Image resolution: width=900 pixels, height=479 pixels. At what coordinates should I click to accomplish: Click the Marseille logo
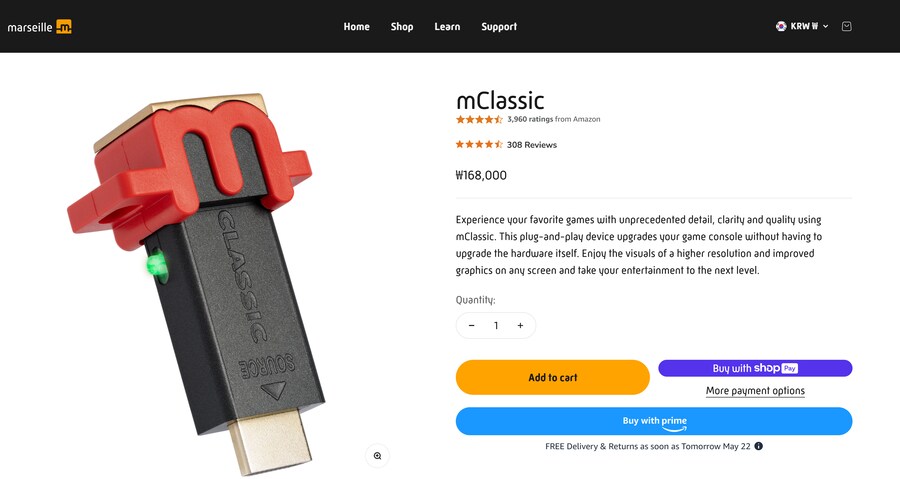click(x=40, y=27)
